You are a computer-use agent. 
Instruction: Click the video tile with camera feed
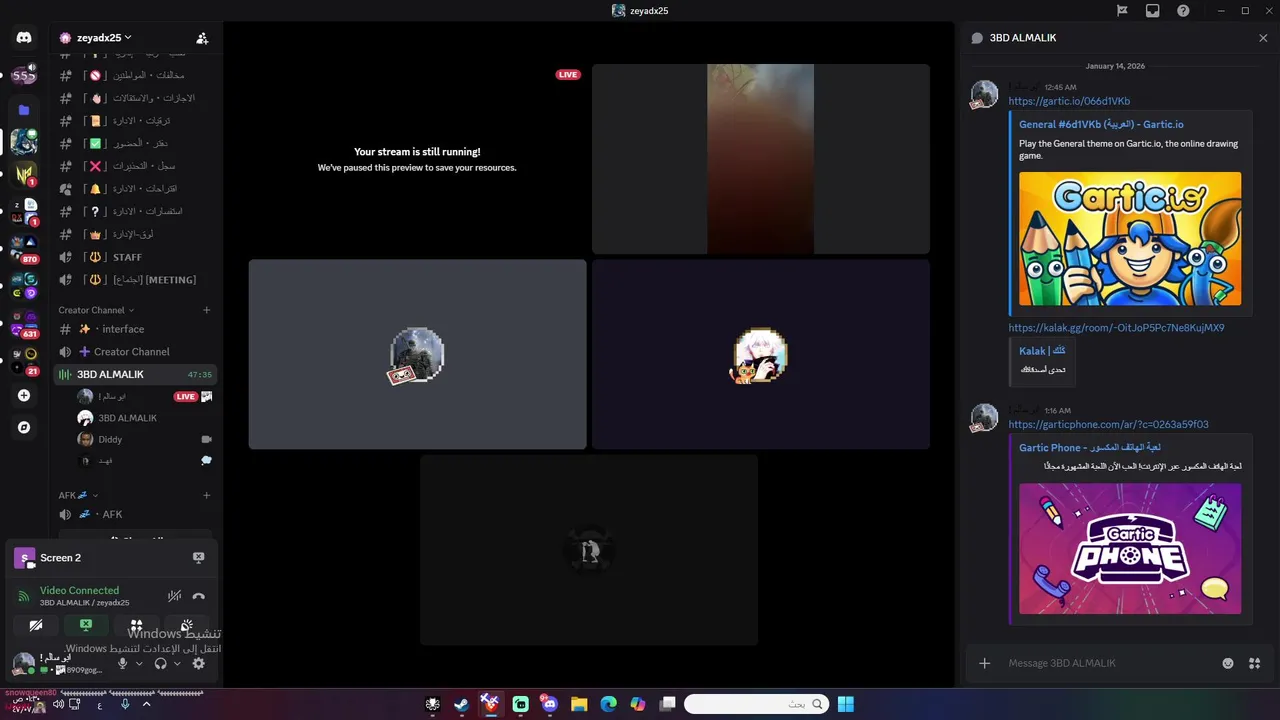[x=760, y=159]
